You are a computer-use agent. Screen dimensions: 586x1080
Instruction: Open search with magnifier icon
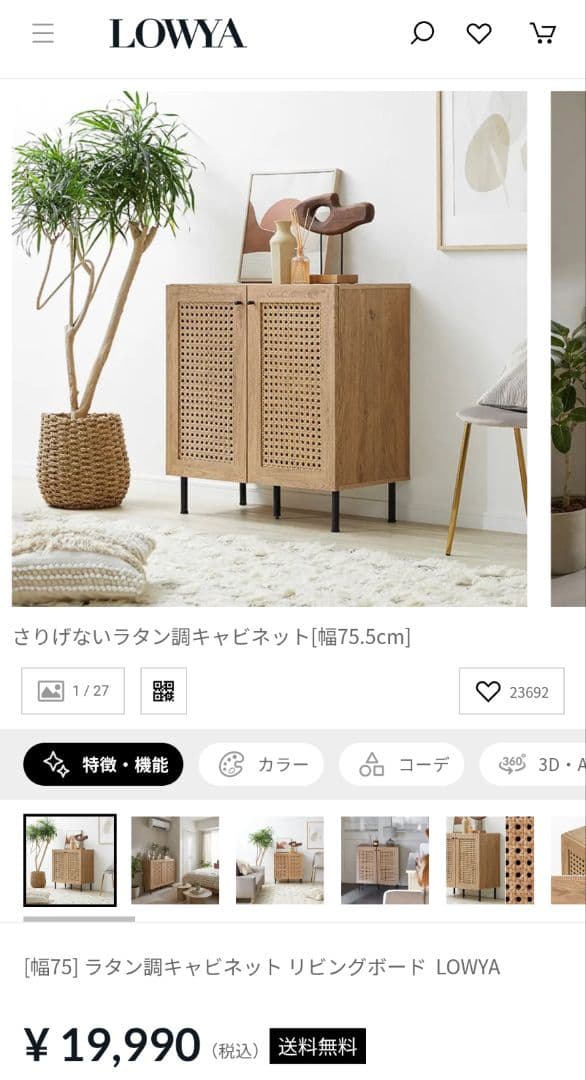(x=422, y=33)
